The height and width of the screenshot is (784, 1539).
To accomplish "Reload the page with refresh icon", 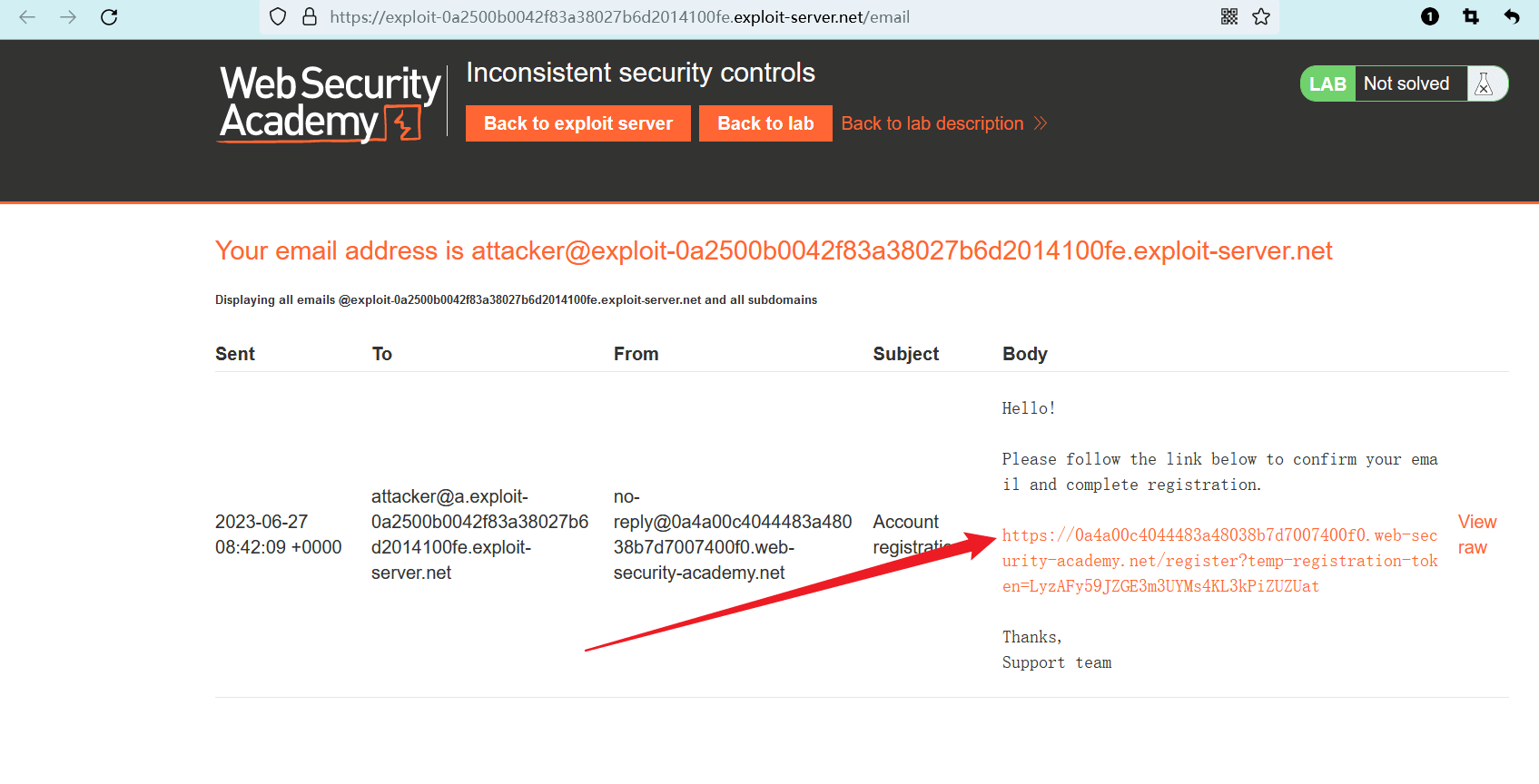I will pos(109,17).
